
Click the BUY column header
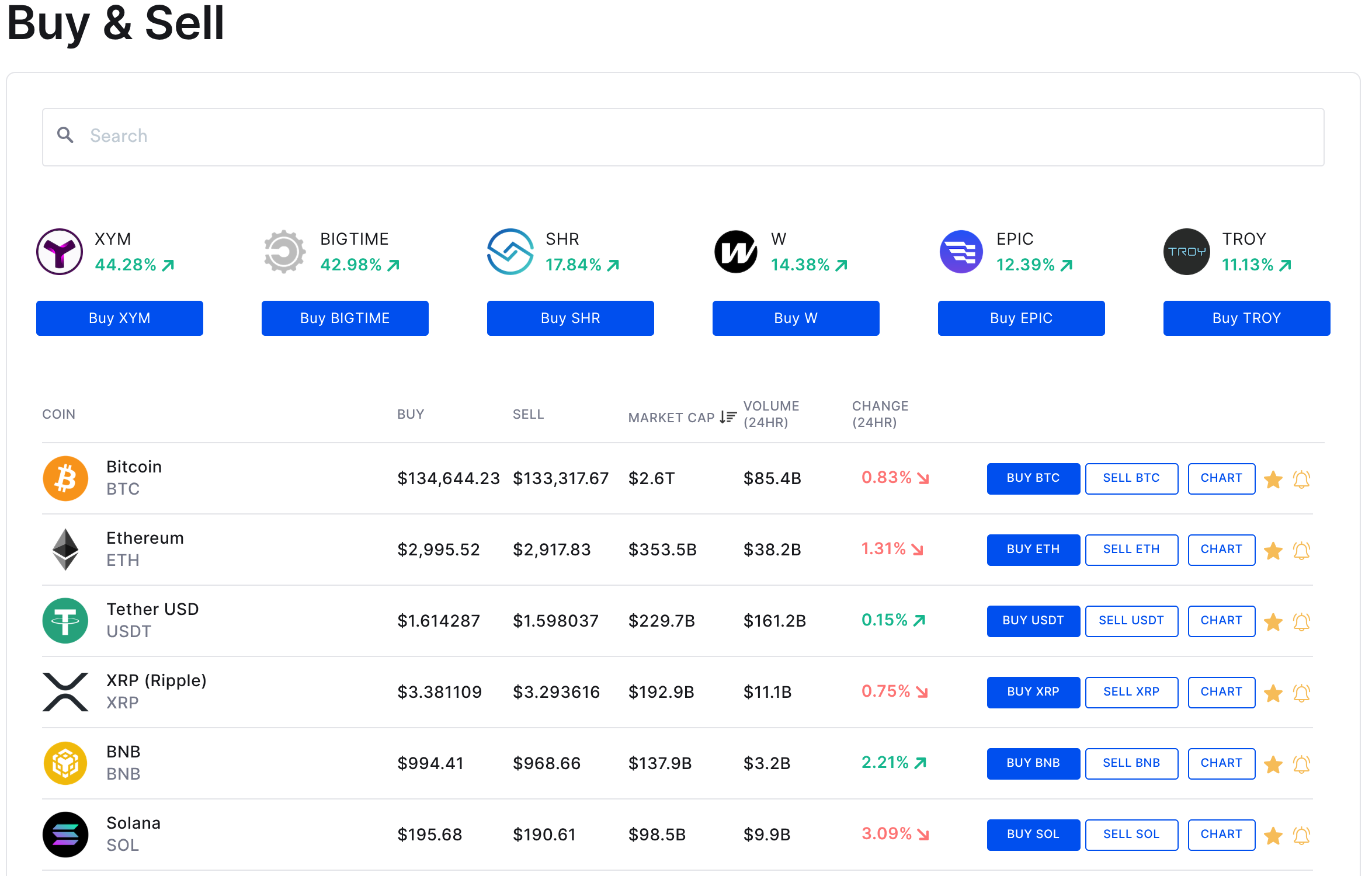click(x=411, y=414)
